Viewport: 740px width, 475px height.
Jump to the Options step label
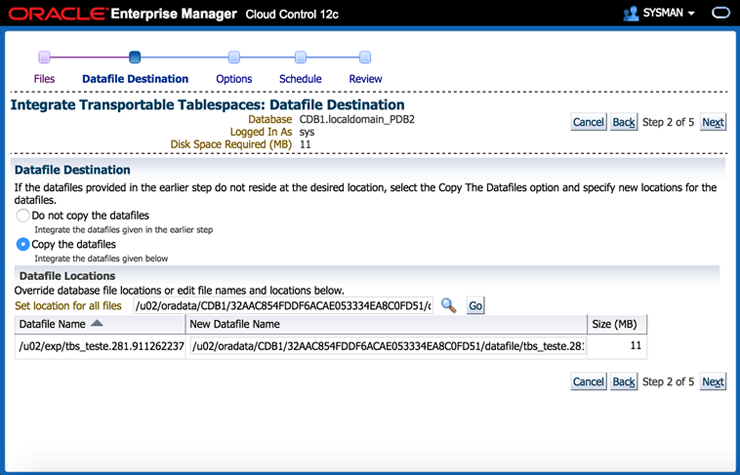pos(234,79)
